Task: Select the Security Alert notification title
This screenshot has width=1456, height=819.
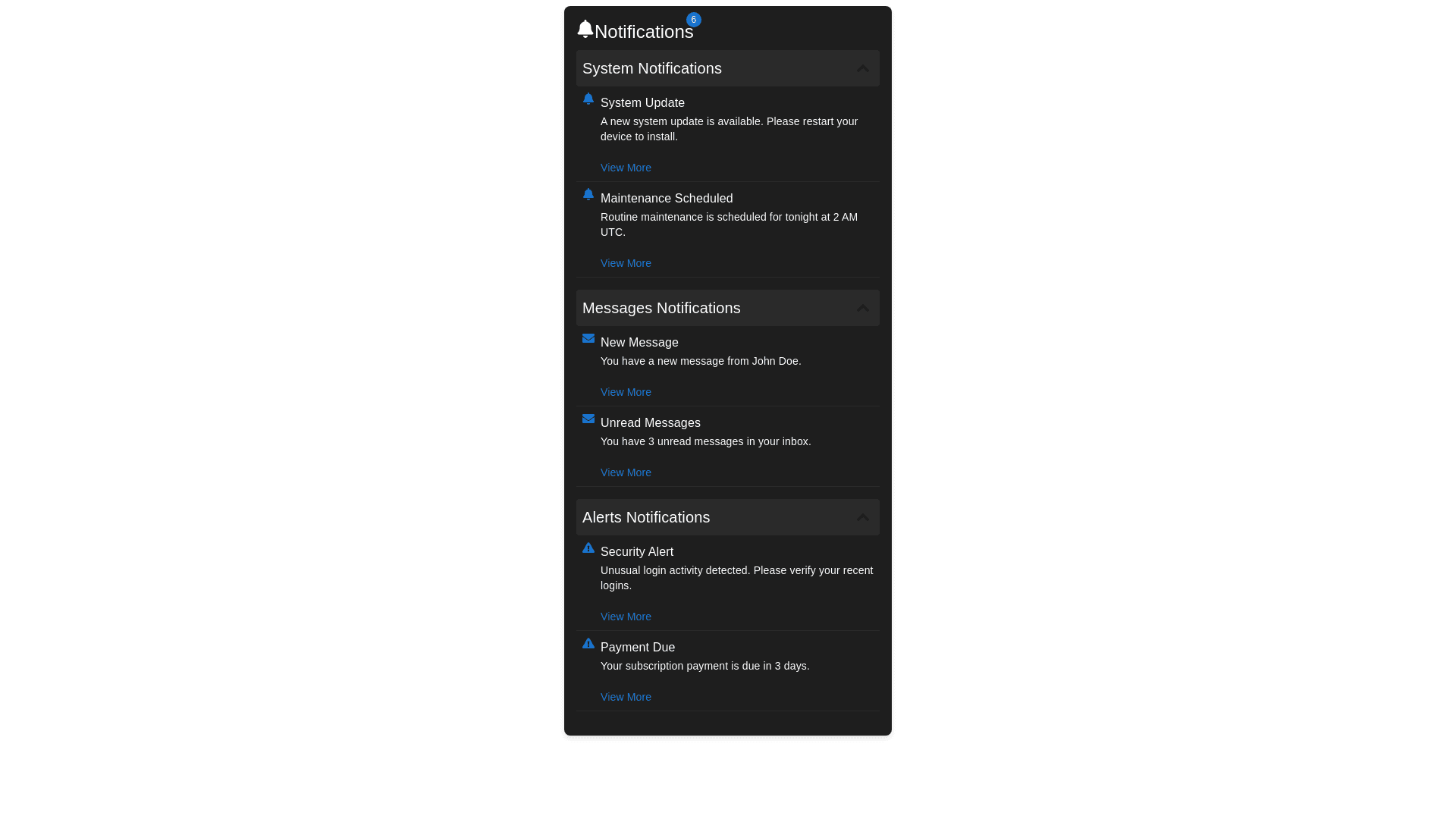Action: point(637,552)
